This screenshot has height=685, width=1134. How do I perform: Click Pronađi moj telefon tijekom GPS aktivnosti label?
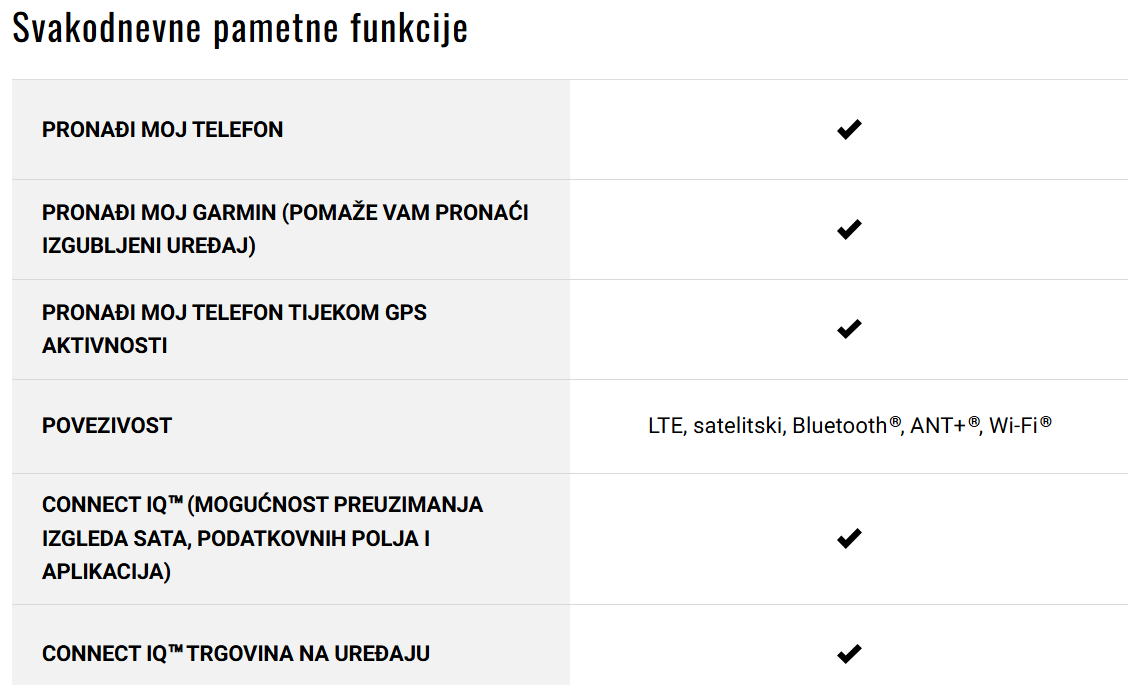click(x=234, y=329)
